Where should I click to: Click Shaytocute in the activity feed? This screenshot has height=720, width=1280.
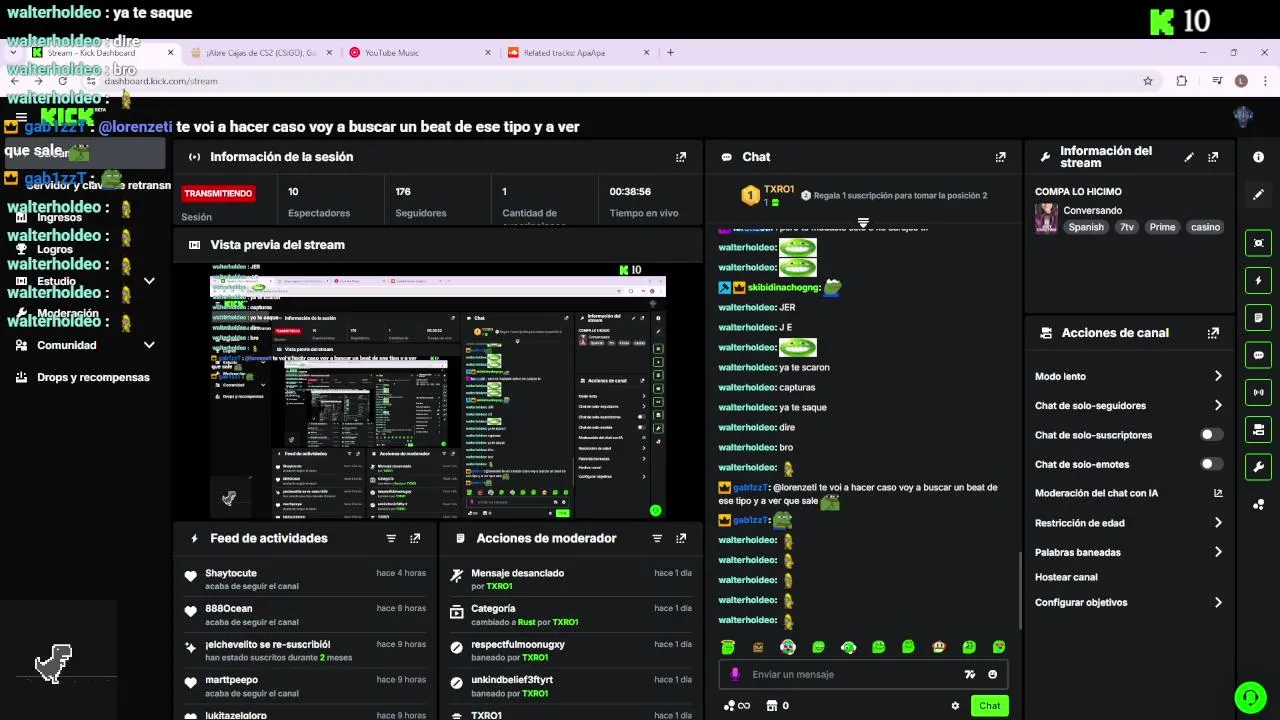tap(231, 573)
